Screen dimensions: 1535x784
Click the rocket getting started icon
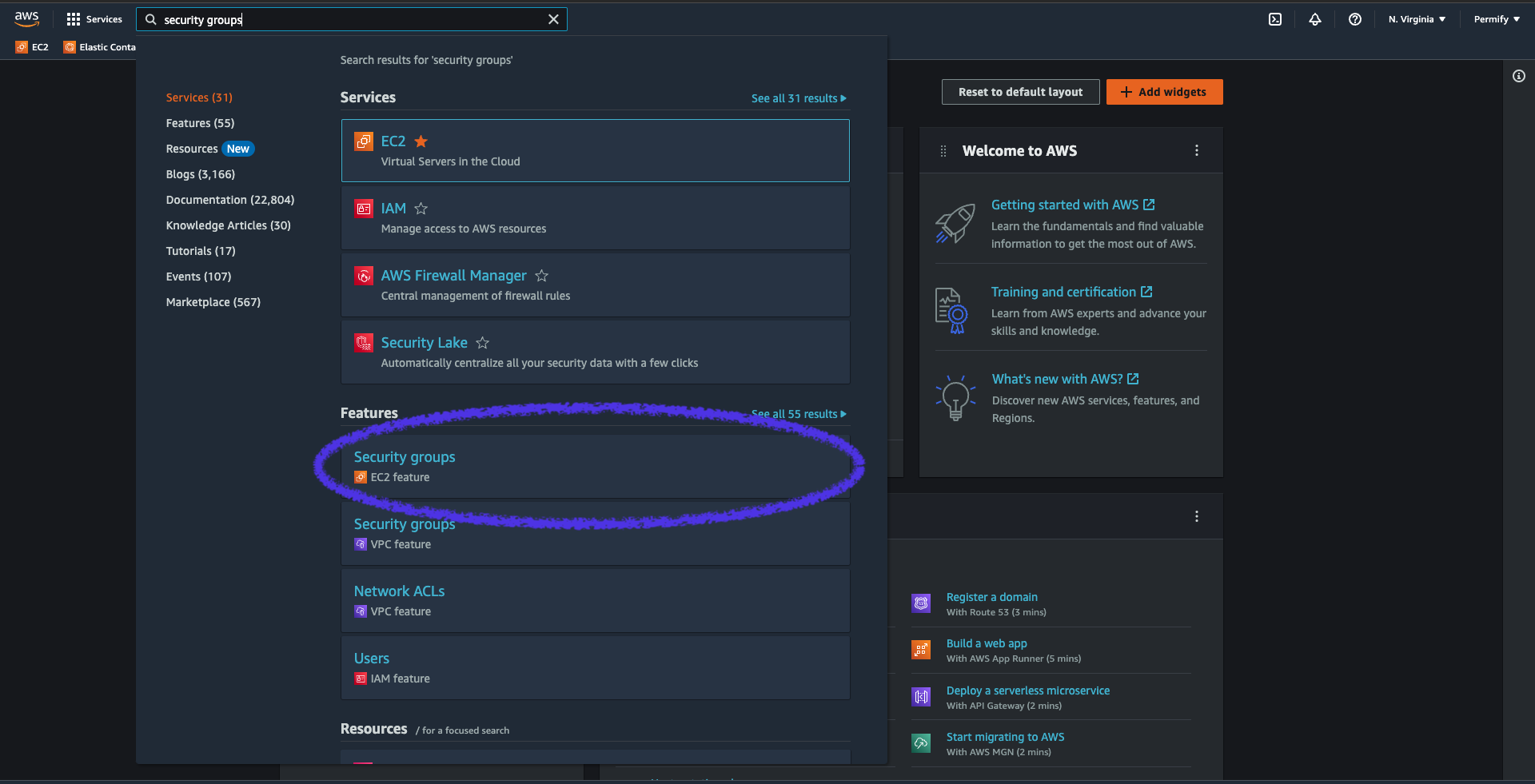[955, 223]
